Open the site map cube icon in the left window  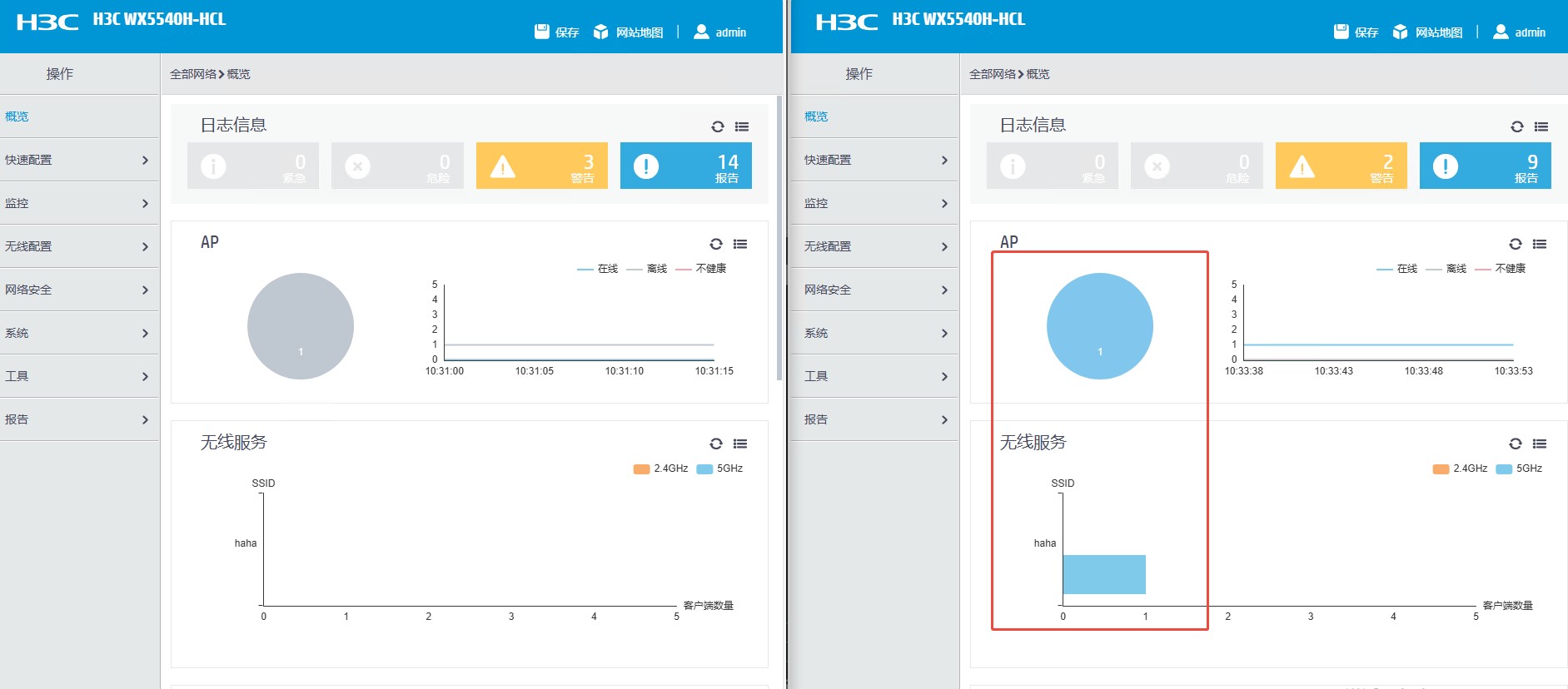(x=600, y=32)
